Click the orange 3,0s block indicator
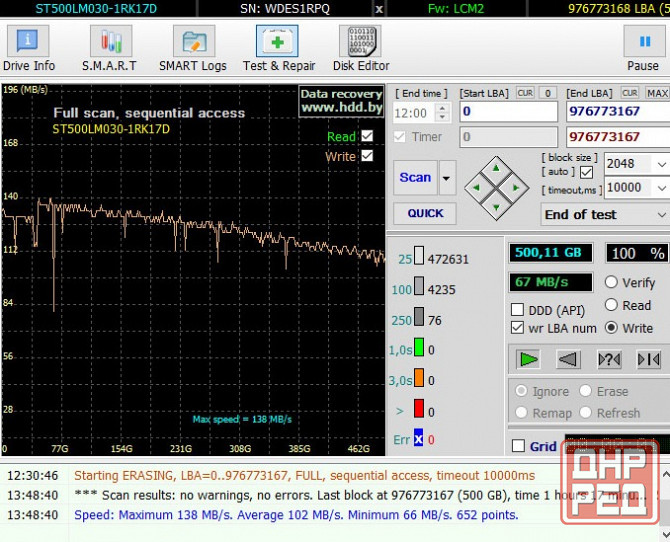The width and height of the screenshot is (670, 542). 419,377
